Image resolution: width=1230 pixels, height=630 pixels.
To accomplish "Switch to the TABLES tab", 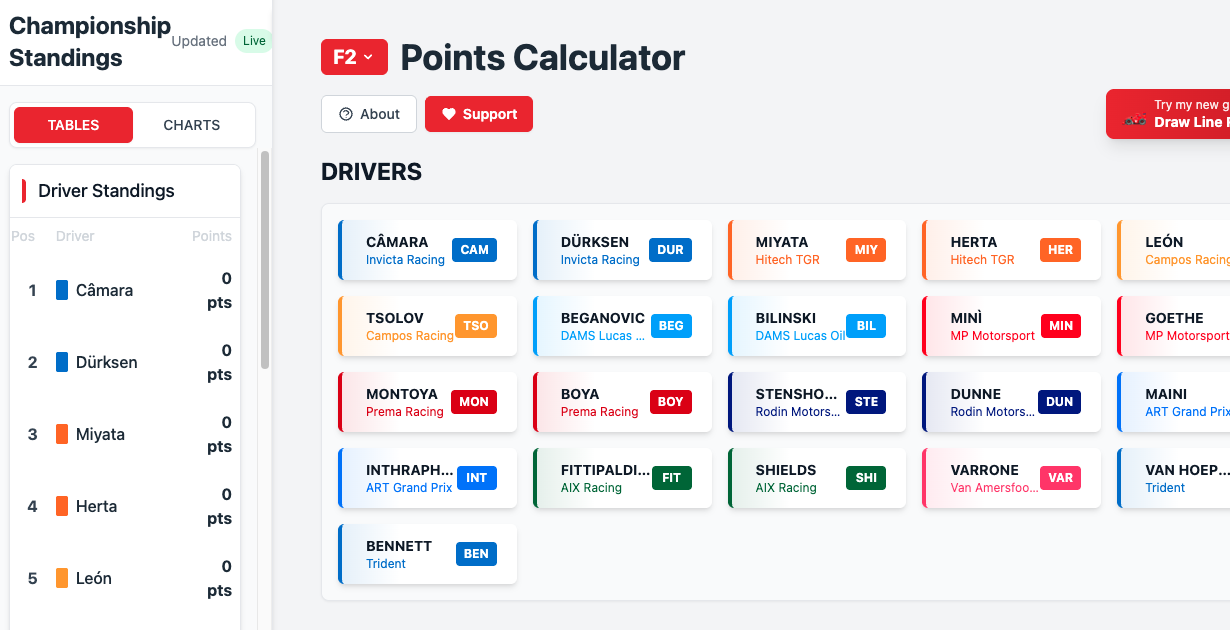I will (x=72, y=125).
